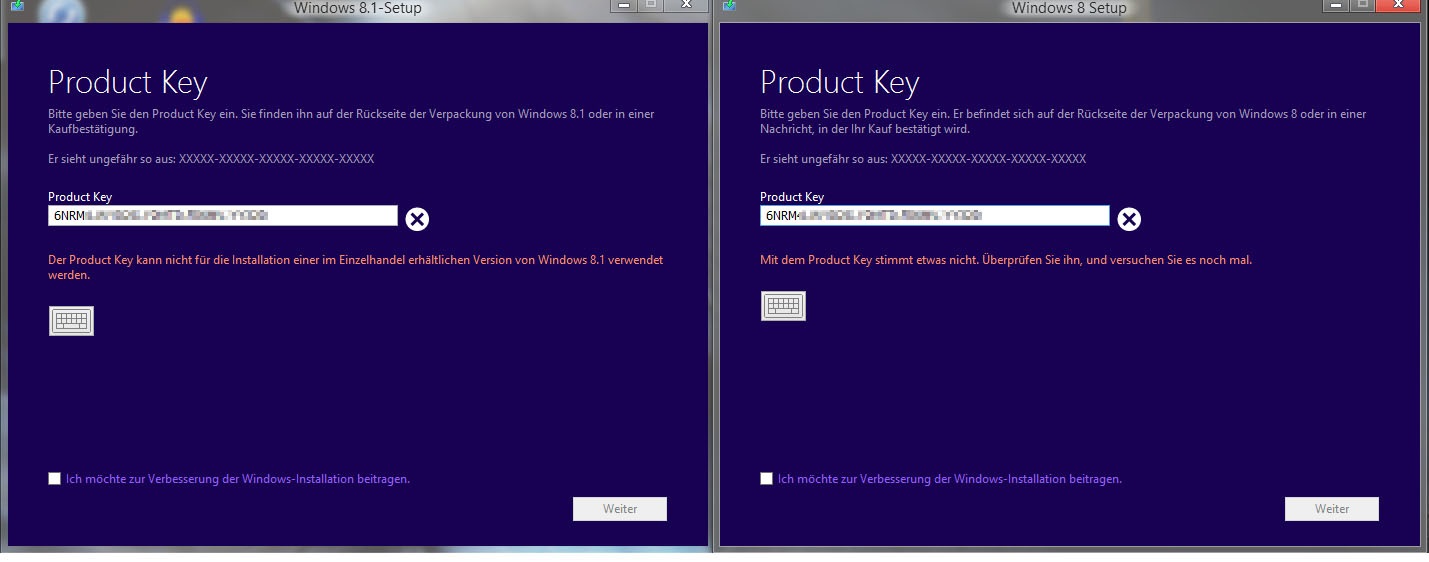Minimize the Windows 8 Setup window
1429x562 pixels.
click(x=1335, y=5)
